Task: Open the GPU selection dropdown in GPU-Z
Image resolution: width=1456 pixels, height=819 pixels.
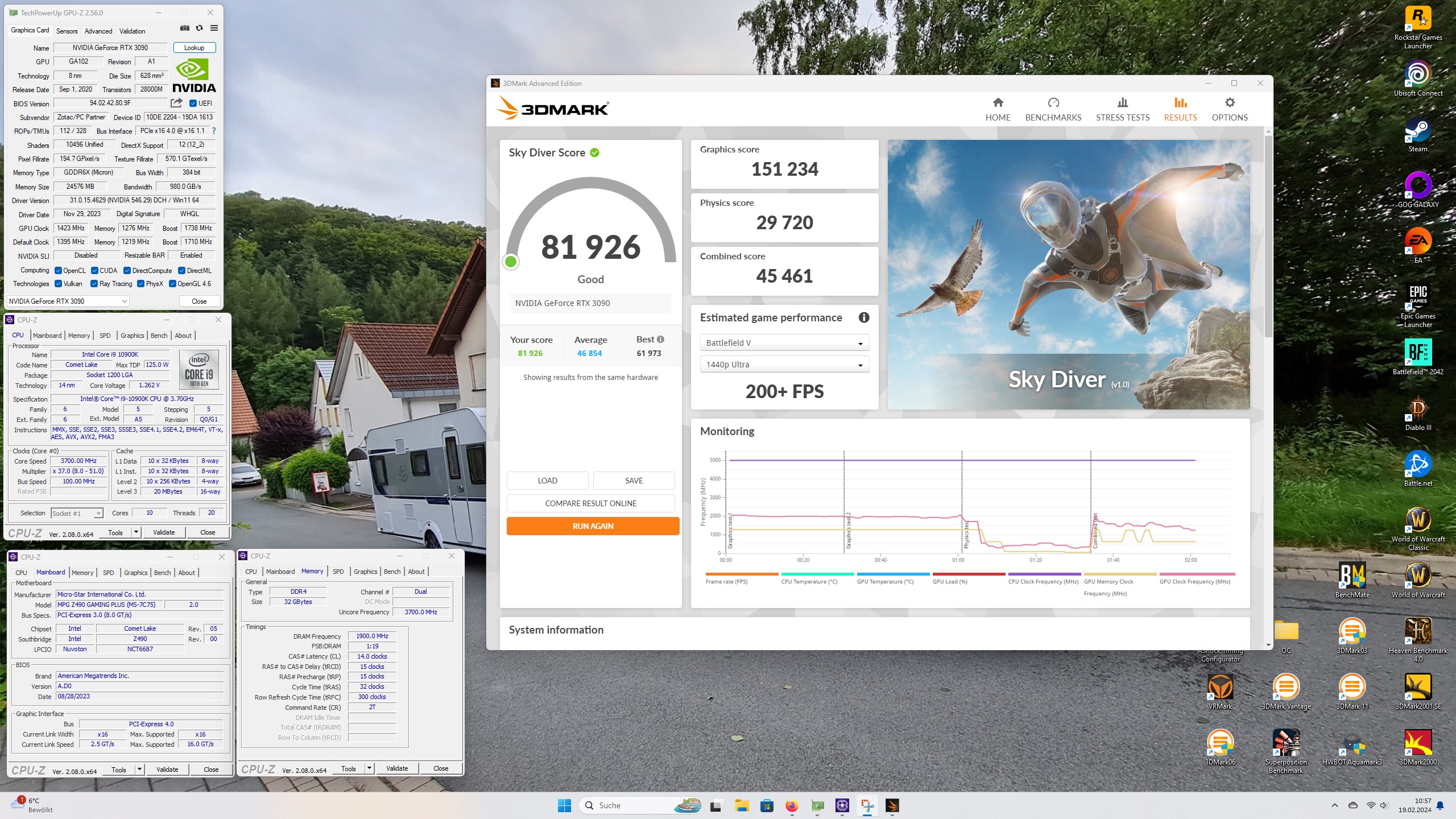Action: [68, 301]
